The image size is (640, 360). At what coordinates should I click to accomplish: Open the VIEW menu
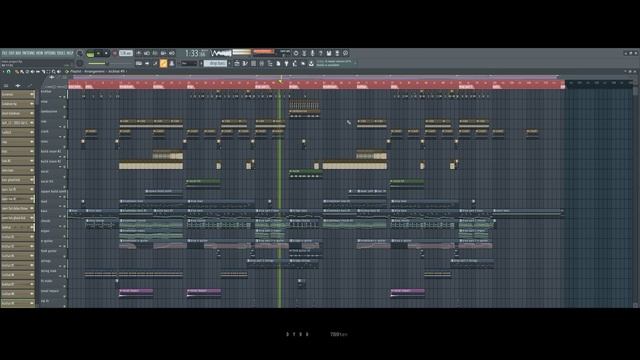point(39,53)
